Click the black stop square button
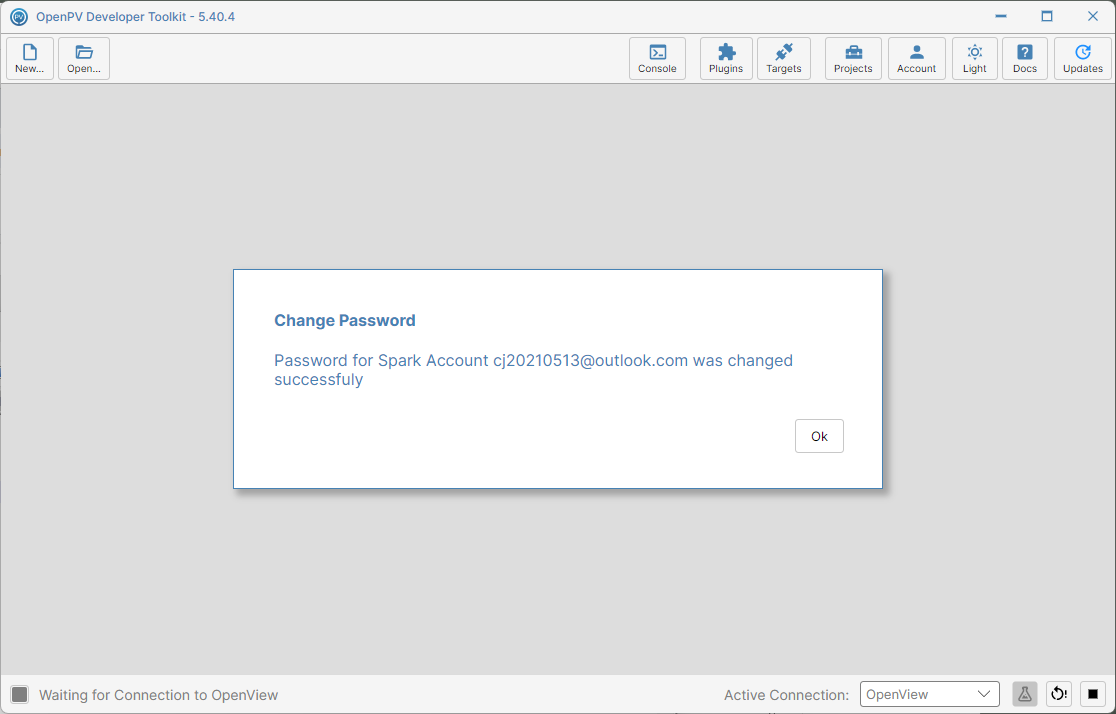1116x714 pixels. (x=1093, y=694)
